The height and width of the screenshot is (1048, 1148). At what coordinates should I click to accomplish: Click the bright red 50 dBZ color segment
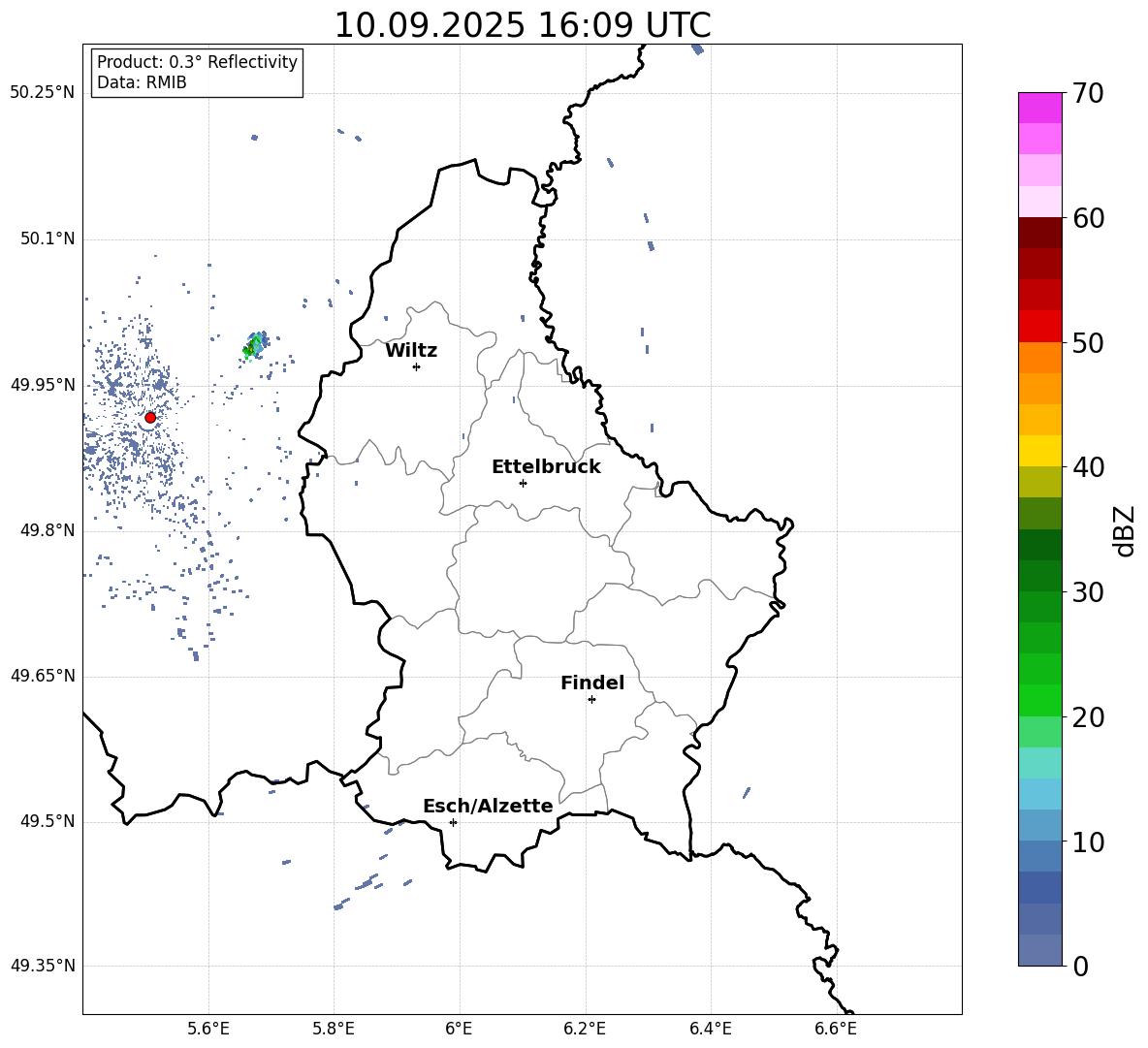[1039, 327]
